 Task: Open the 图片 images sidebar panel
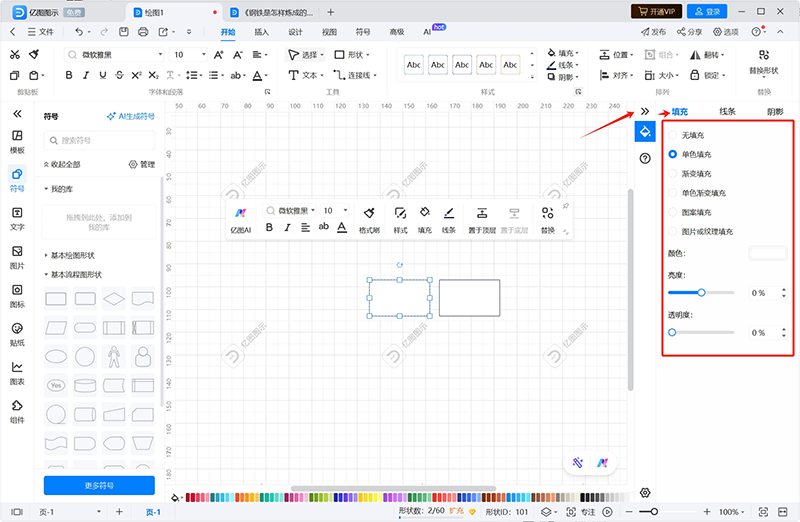pos(17,258)
